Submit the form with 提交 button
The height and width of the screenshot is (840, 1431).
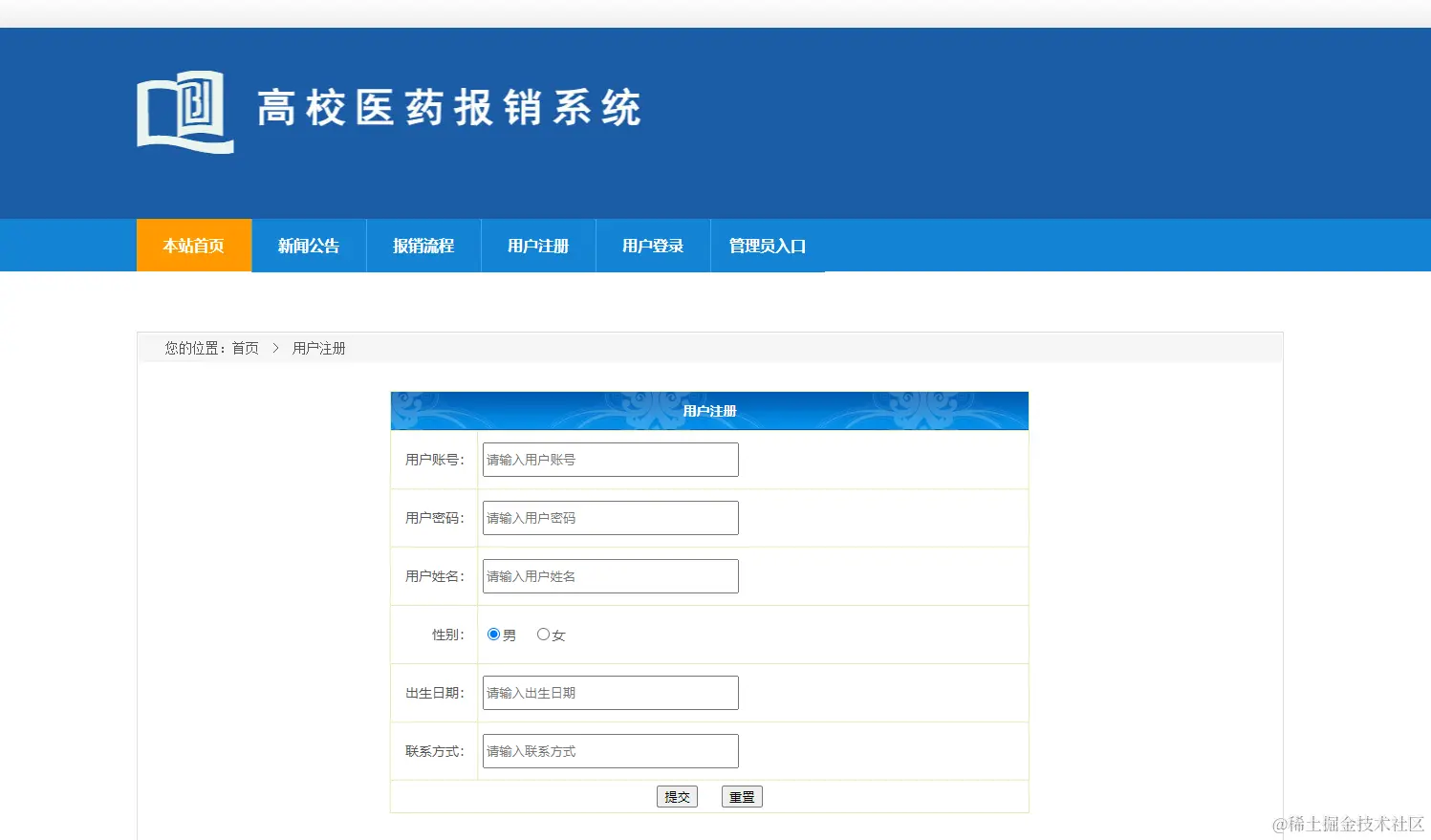coord(677,797)
